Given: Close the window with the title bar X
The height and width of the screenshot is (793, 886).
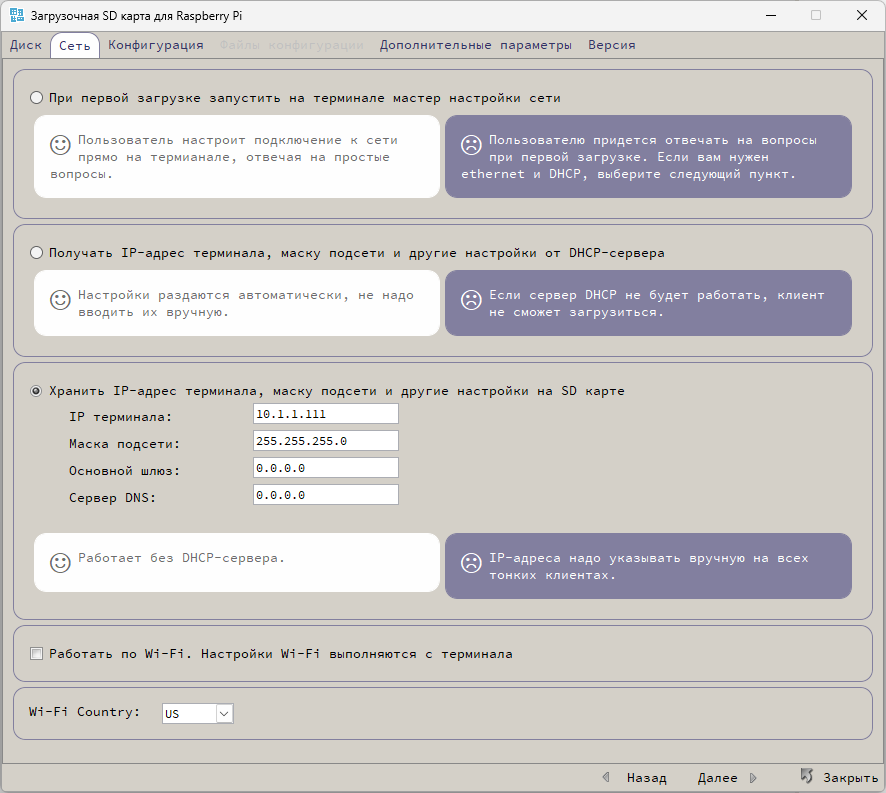Looking at the screenshot, I should 862,15.
